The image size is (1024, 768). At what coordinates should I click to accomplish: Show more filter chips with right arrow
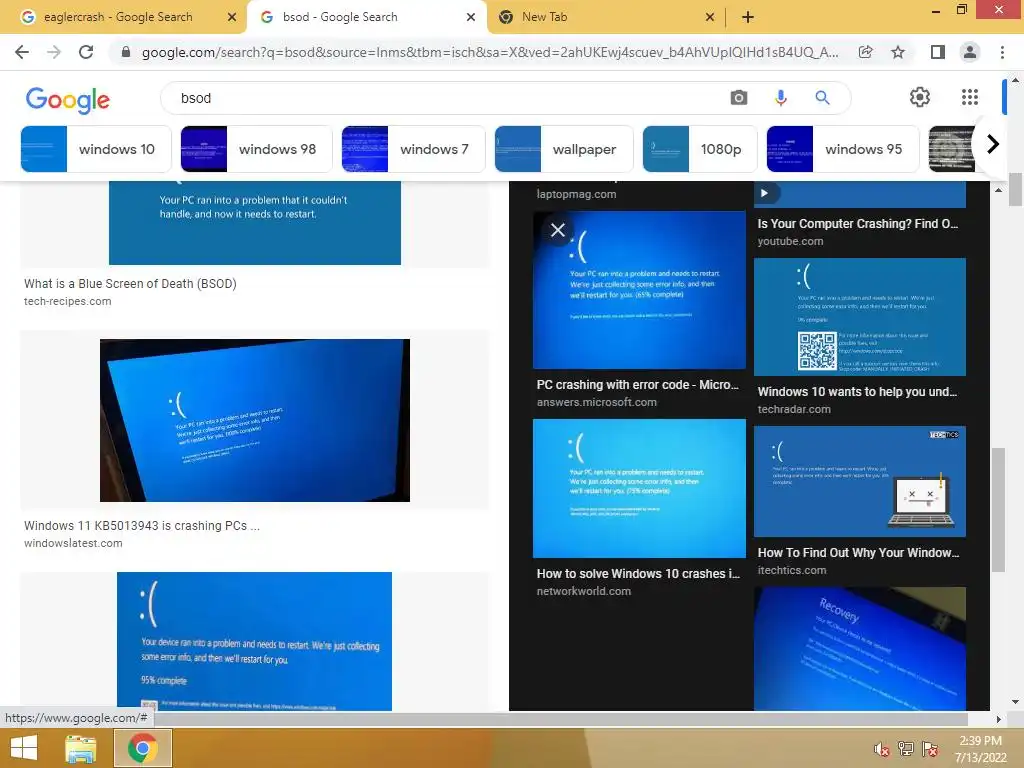[992, 144]
